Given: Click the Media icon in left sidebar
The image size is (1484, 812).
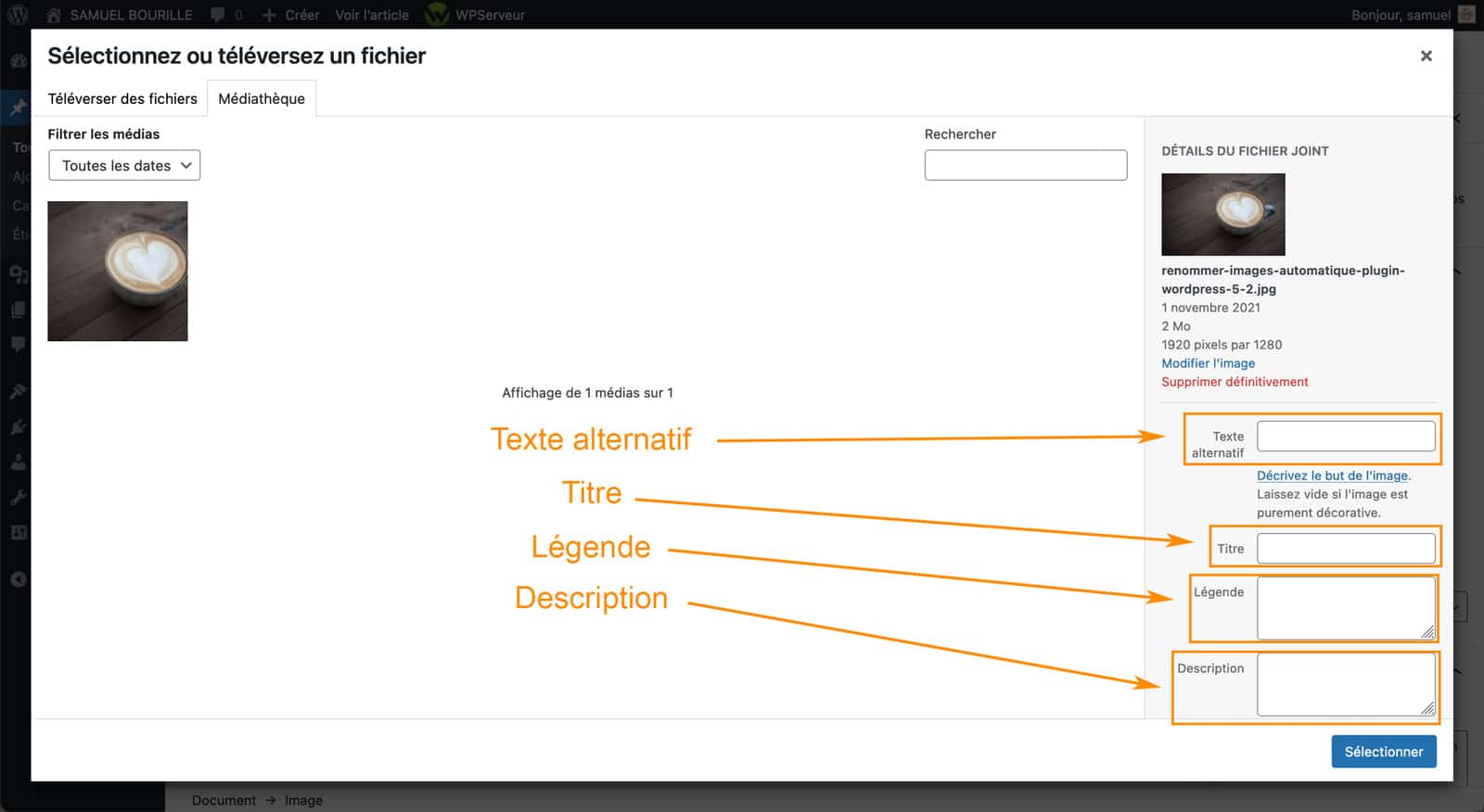Looking at the screenshot, I should pyautogui.click(x=18, y=273).
